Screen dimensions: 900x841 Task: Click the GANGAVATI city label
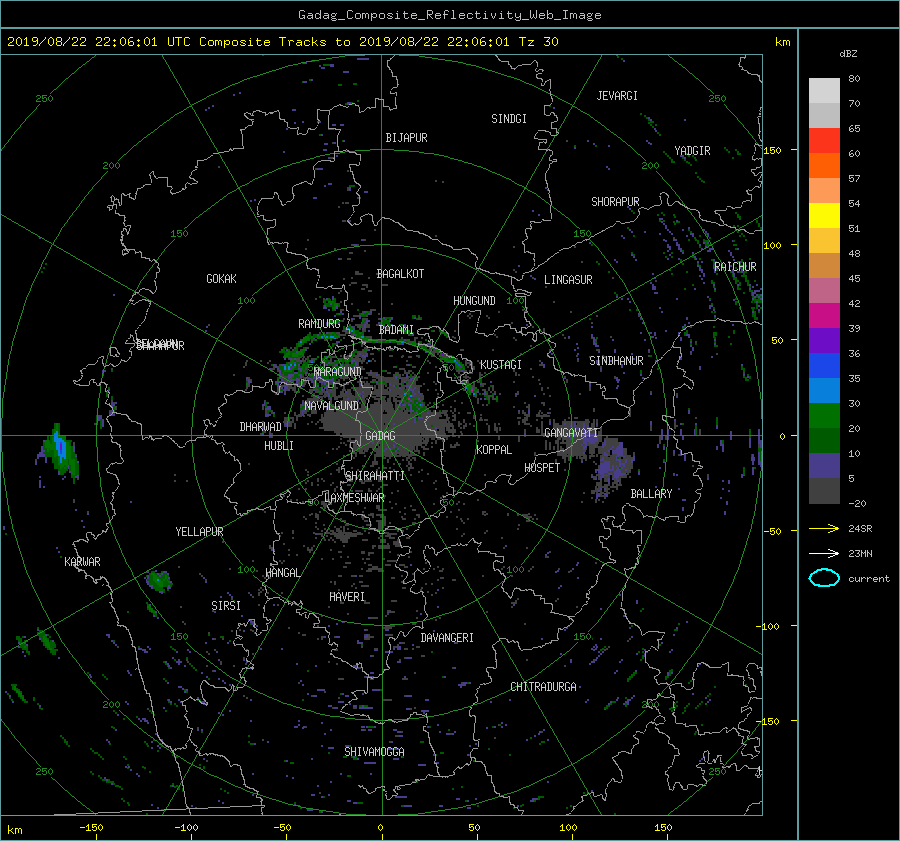(571, 432)
